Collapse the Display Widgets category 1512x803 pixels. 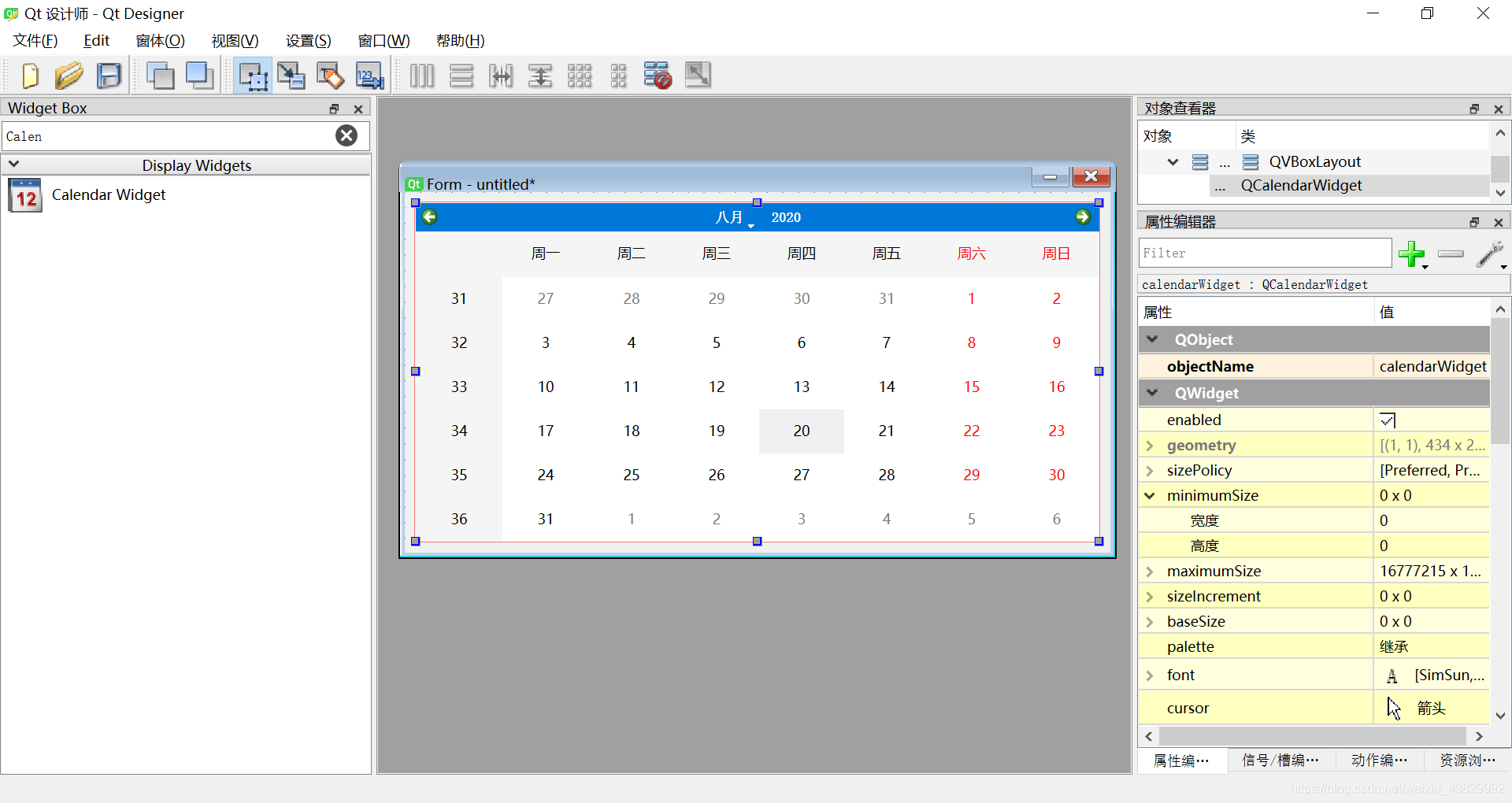(13, 165)
